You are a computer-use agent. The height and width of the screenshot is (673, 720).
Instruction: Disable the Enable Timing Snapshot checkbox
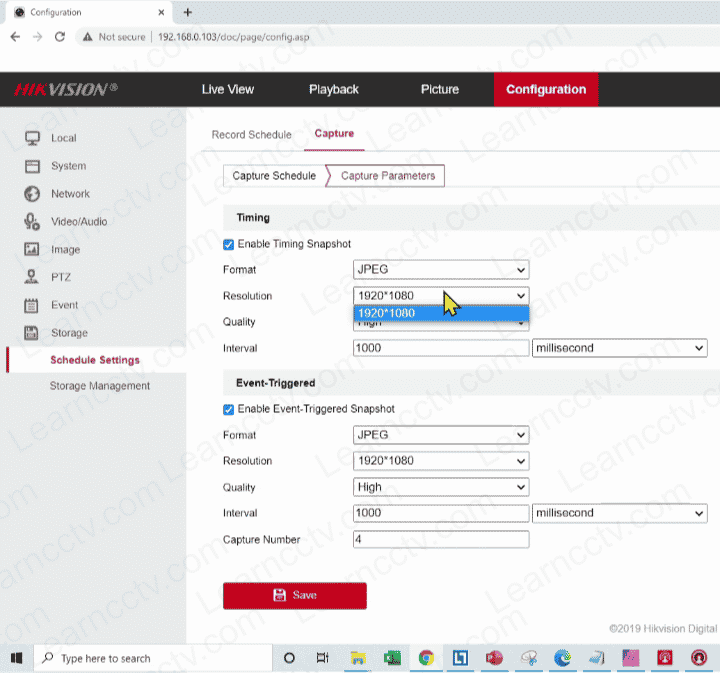229,244
